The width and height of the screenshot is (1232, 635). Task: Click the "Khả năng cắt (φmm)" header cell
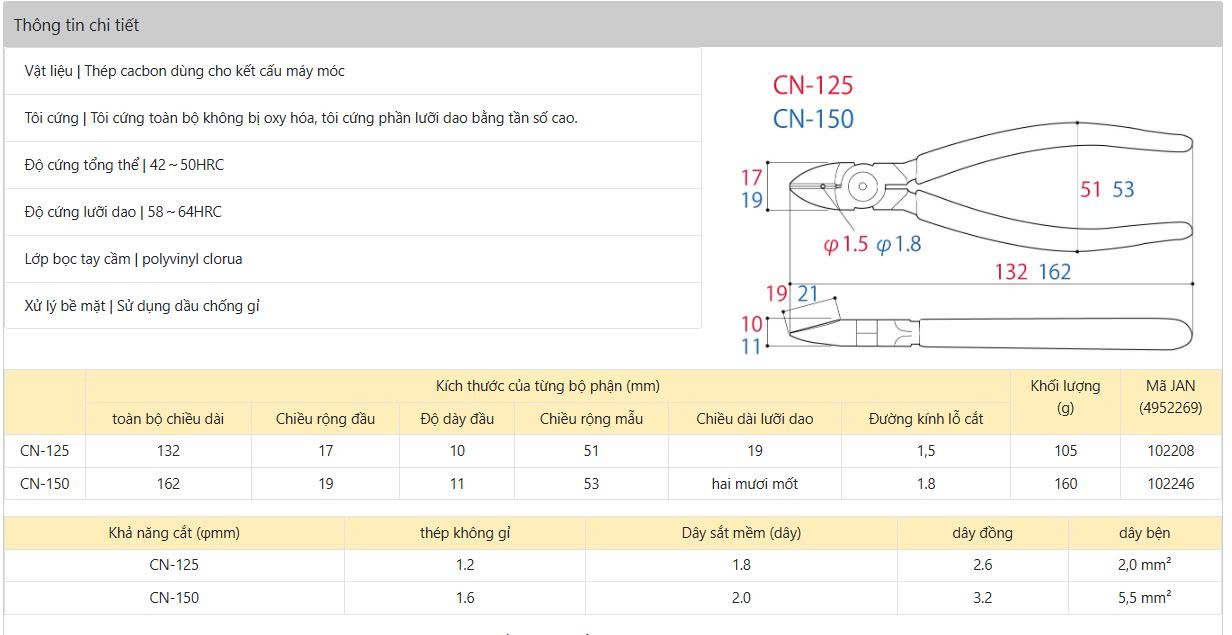point(174,533)
